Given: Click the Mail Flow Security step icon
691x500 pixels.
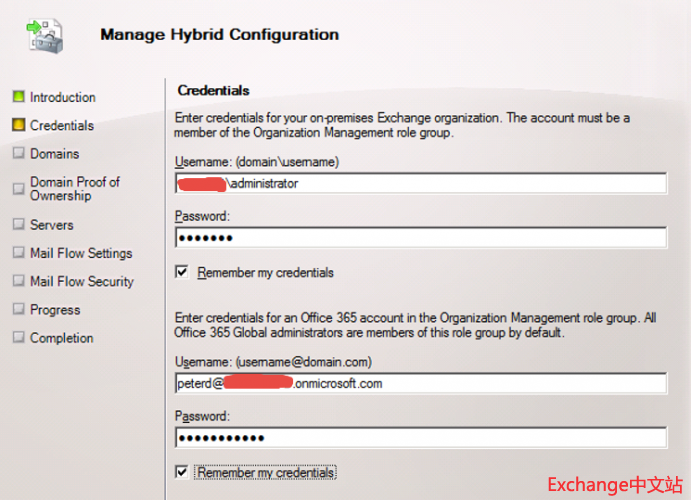Looking at the screenshot, I should pyautogui.click(x=18, y=281).
